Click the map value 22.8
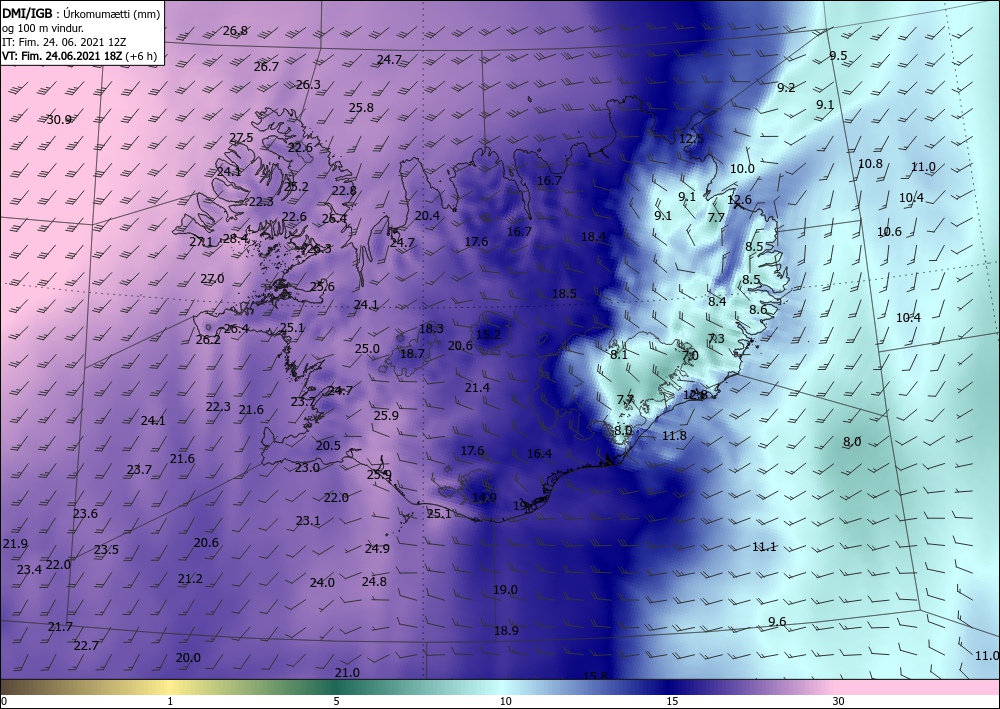The image size is (1000, 709). click(344, 190)
